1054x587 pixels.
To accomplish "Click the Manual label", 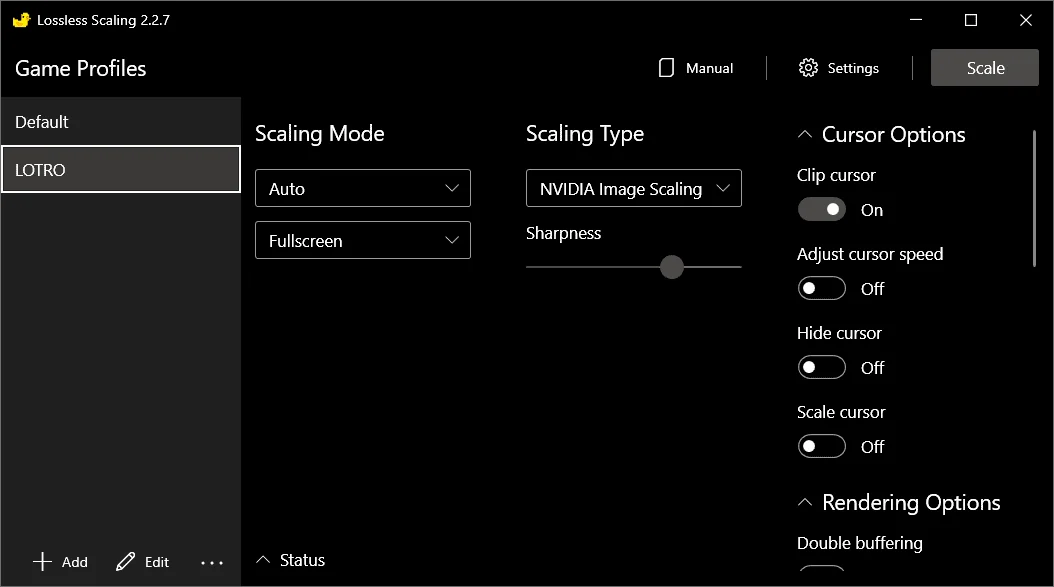I will (x=709, y=68).
